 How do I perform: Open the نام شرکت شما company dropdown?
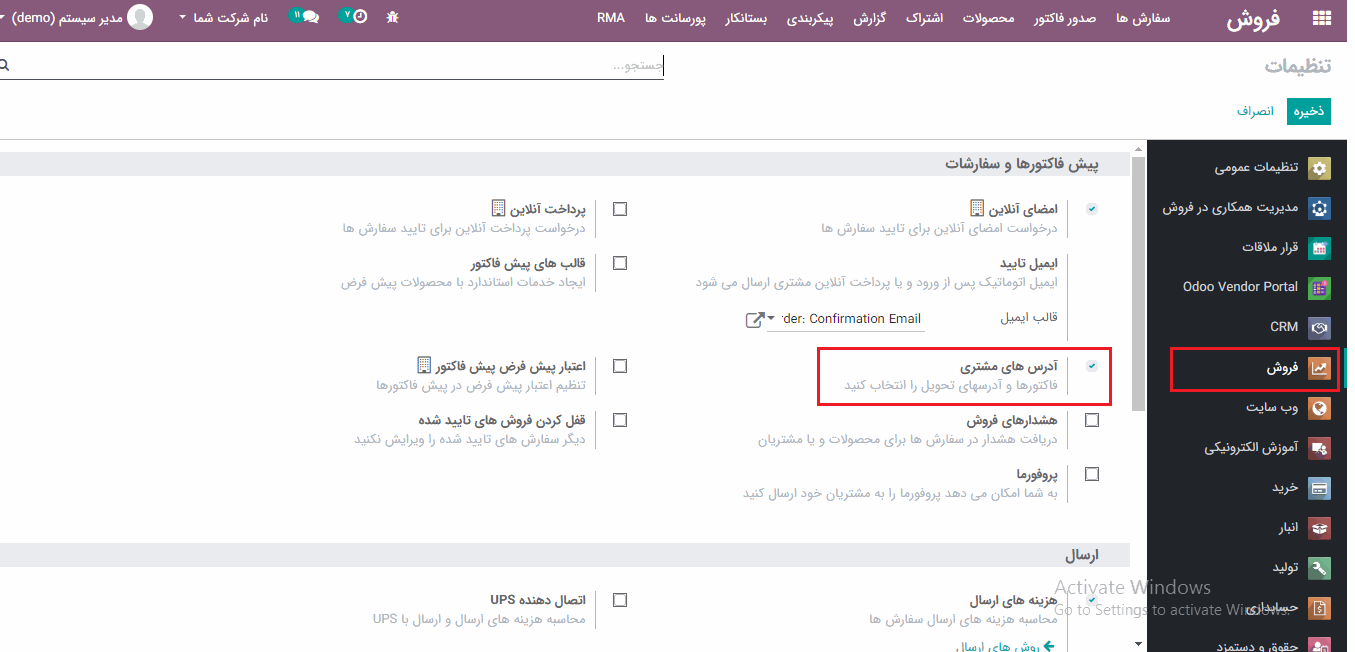coord(223,18)
